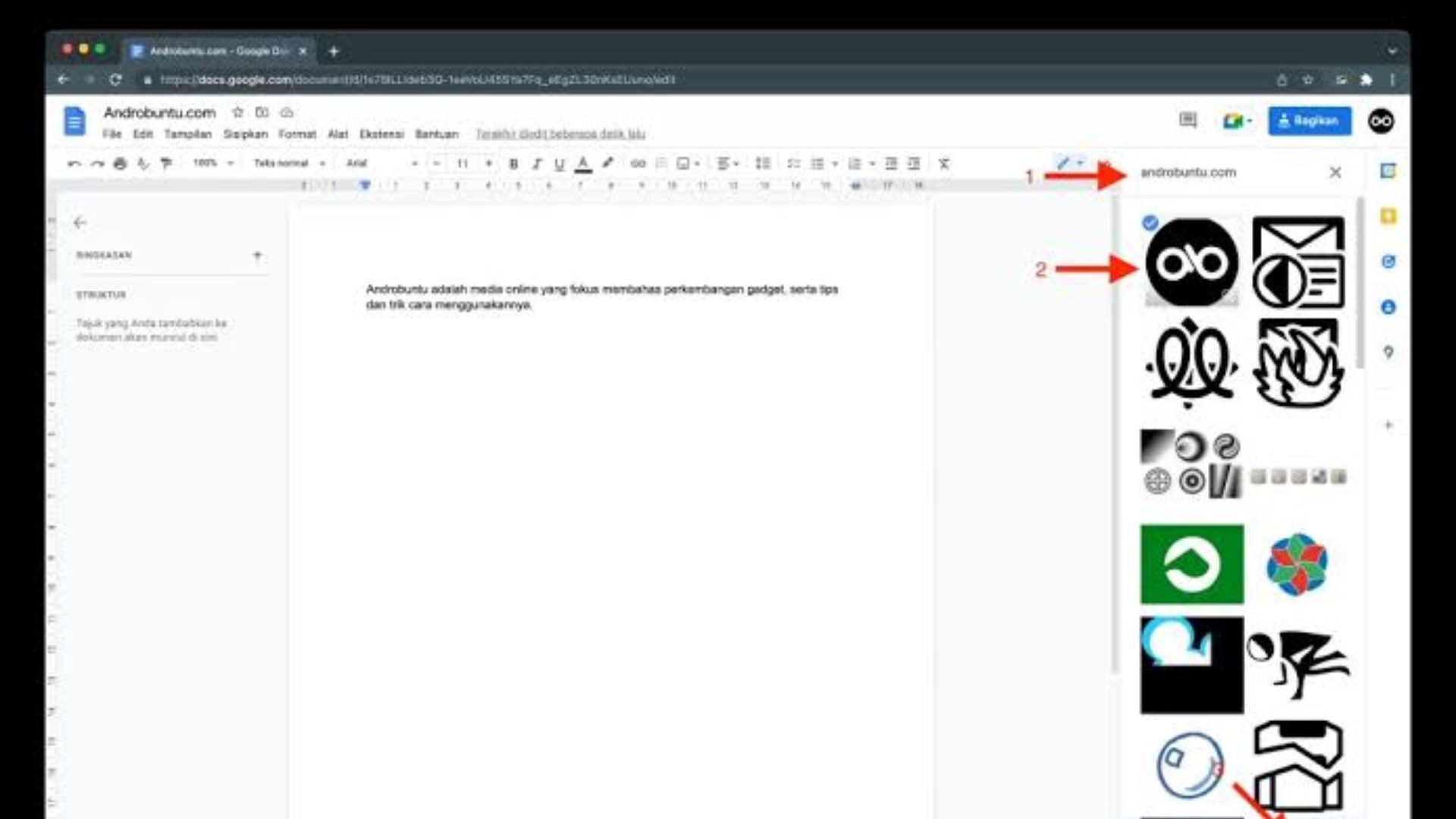This screenshot has height=819, width=1456.
Task: Open the account avatar menu
Action: [x=1381, y=121]
